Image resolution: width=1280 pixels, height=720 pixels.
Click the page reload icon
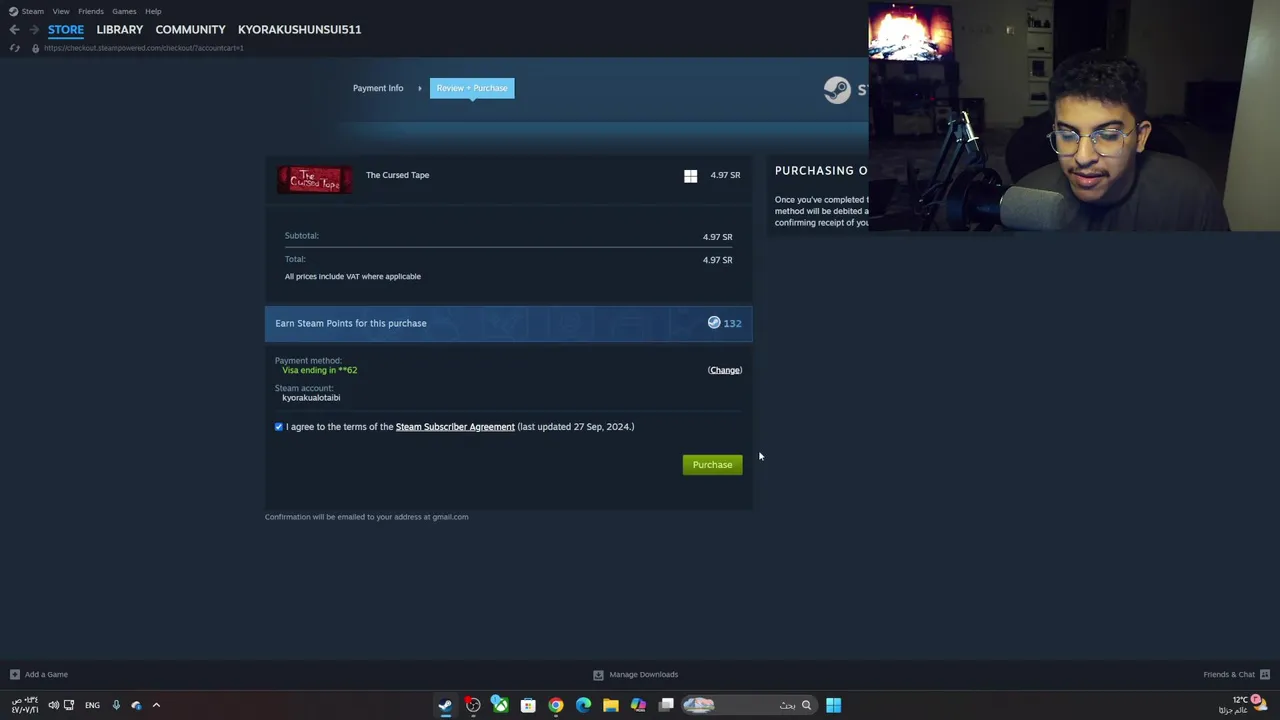pos(14,48)
